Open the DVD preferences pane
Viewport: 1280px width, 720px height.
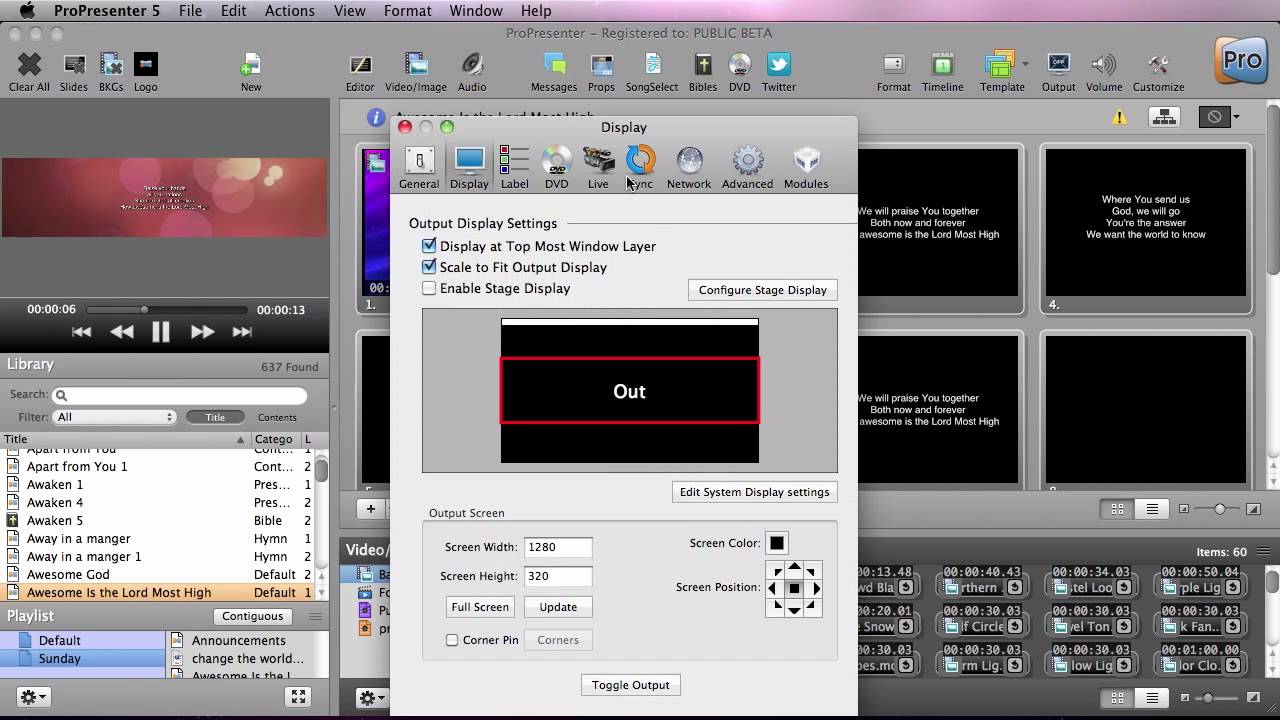[557, 167]
